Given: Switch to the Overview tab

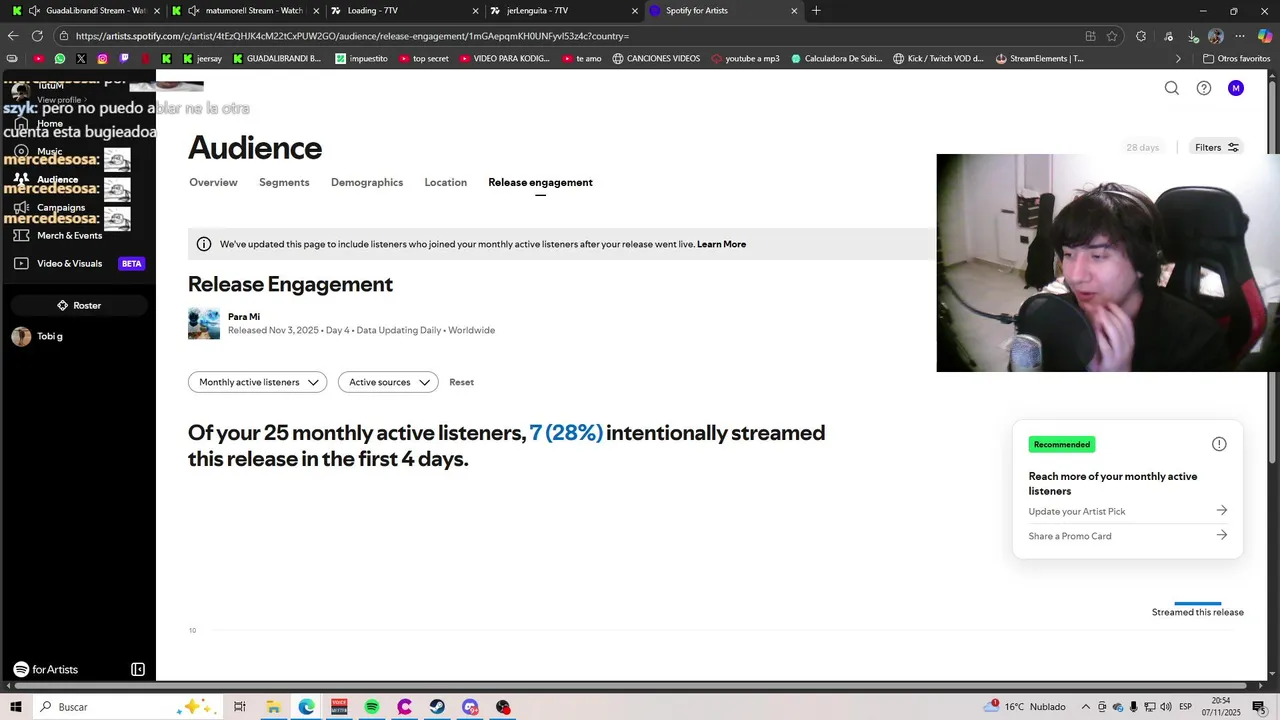Looking at the screenshot, I should [x=213, y=182].
